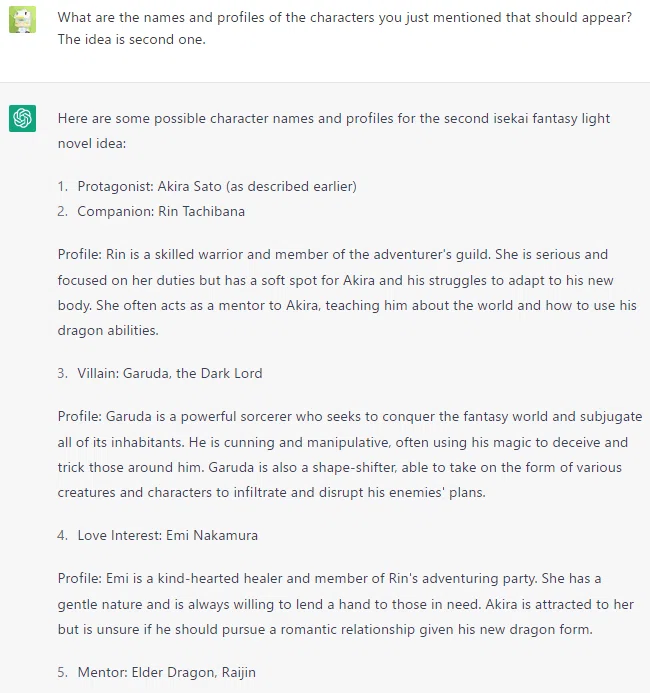Image resolution: width=650 pixels, height=693 pixels.
Task: Click the response intro sentence
Action: 334,131
